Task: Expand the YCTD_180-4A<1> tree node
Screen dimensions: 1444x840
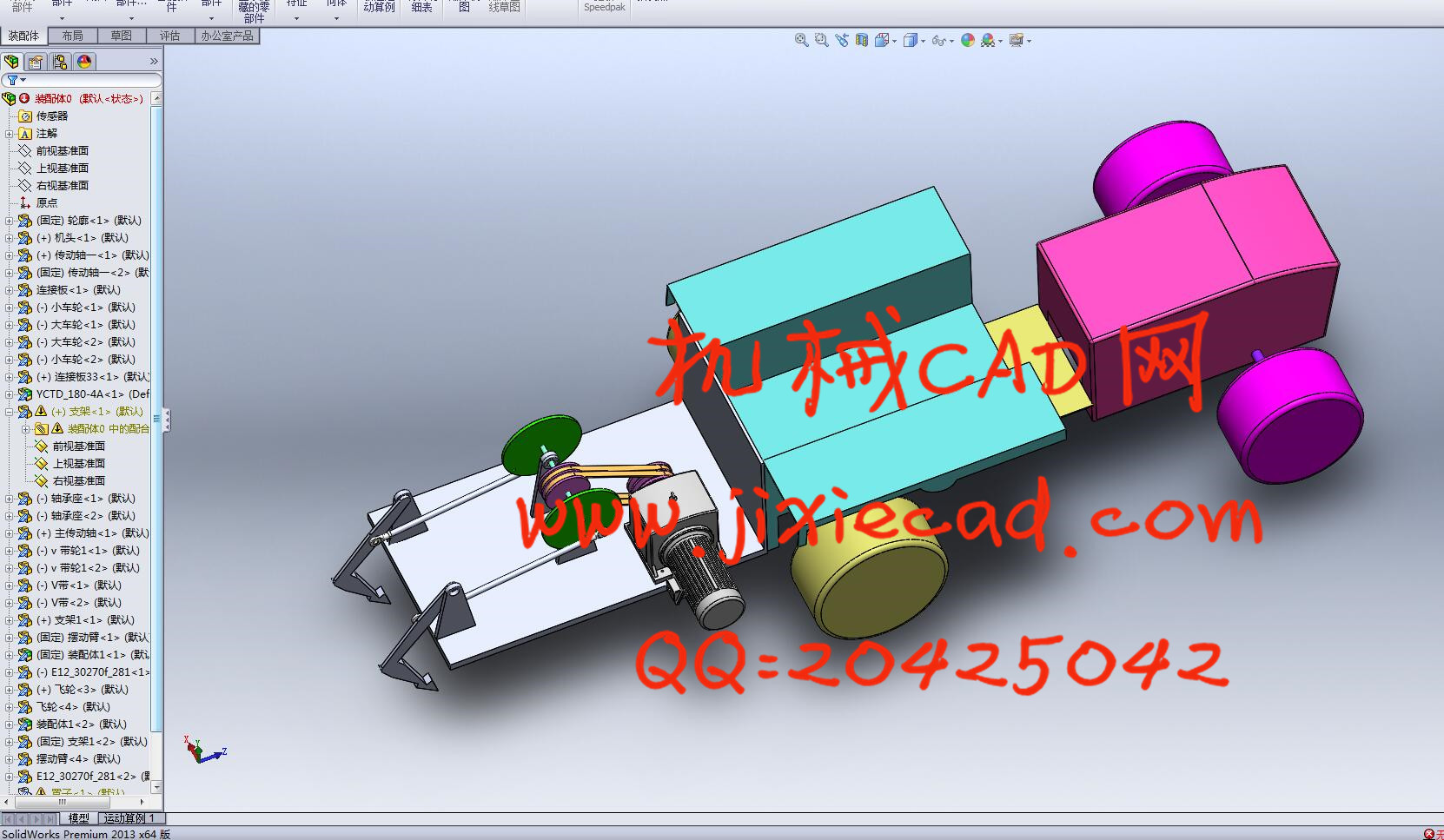Action: coord(10,394)
